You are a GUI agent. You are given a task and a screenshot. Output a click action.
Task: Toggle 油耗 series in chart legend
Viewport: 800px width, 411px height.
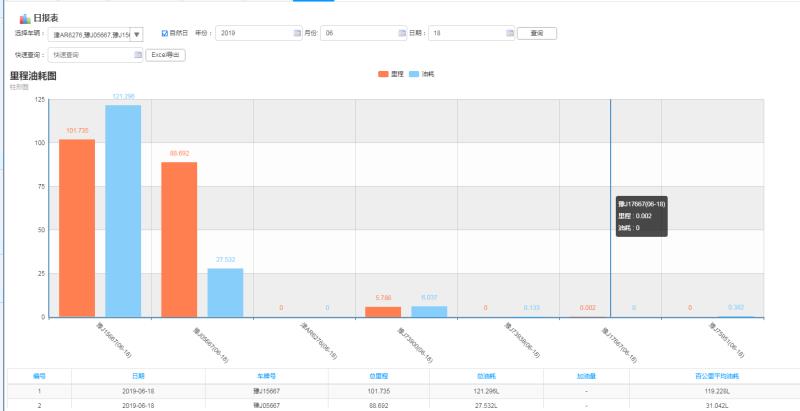coord(422,74)
